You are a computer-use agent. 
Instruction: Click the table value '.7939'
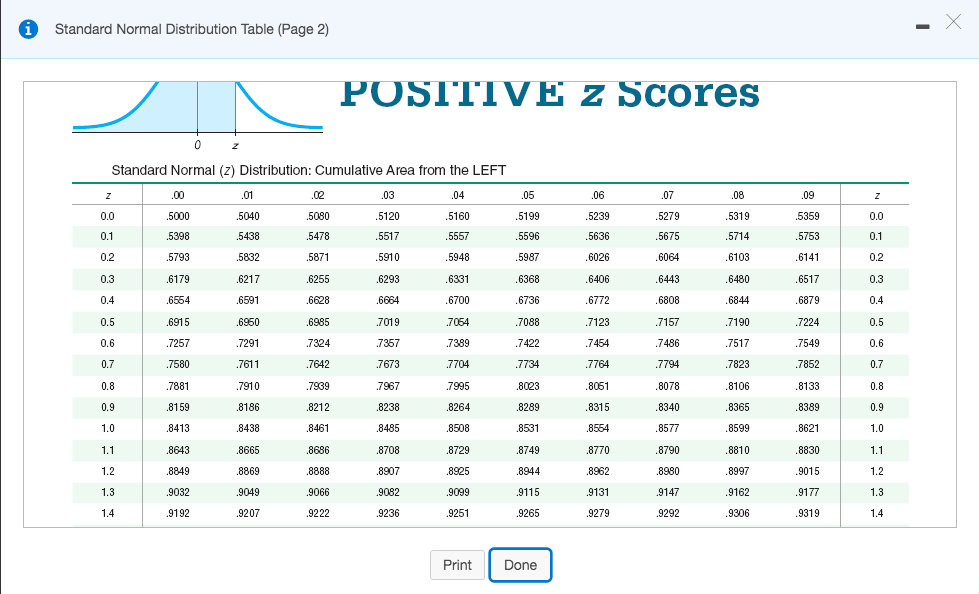pos(318,386)
